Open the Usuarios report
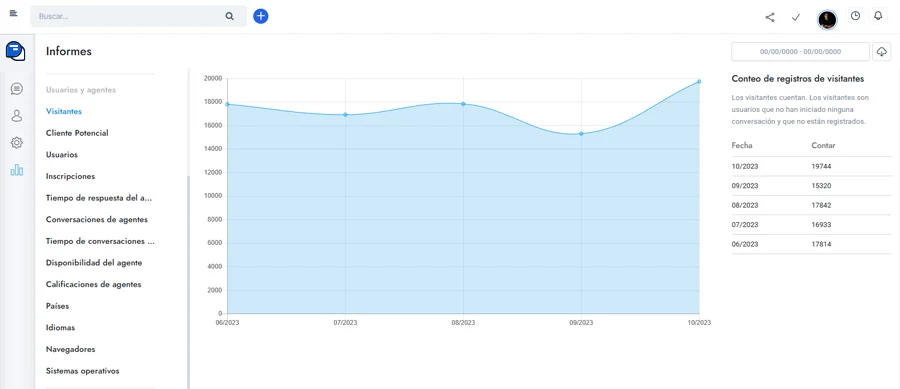This screenshot has height=389, width=900. pos(62,155)
